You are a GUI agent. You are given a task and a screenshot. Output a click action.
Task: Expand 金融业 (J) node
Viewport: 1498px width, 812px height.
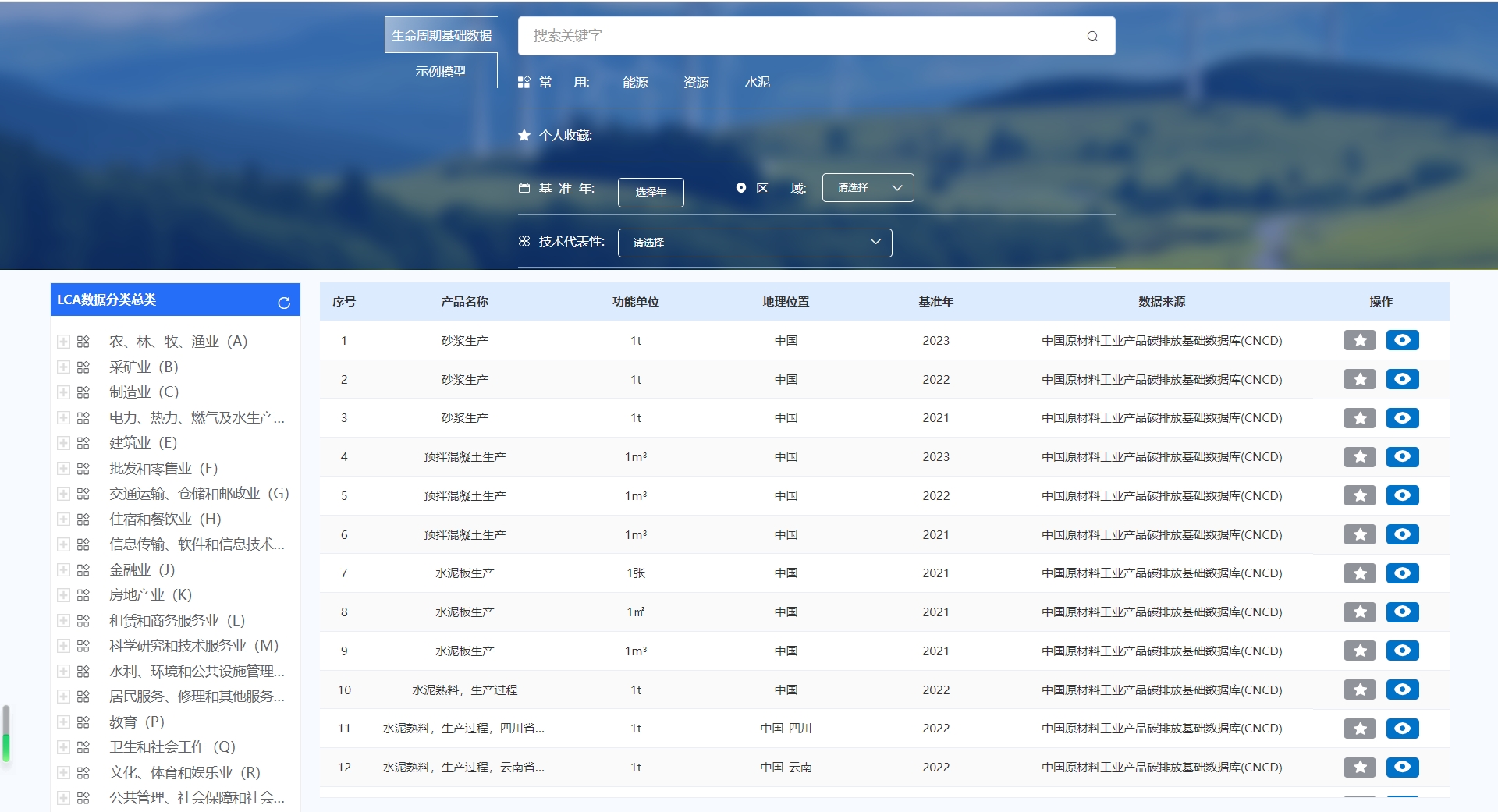pos(63,570)
